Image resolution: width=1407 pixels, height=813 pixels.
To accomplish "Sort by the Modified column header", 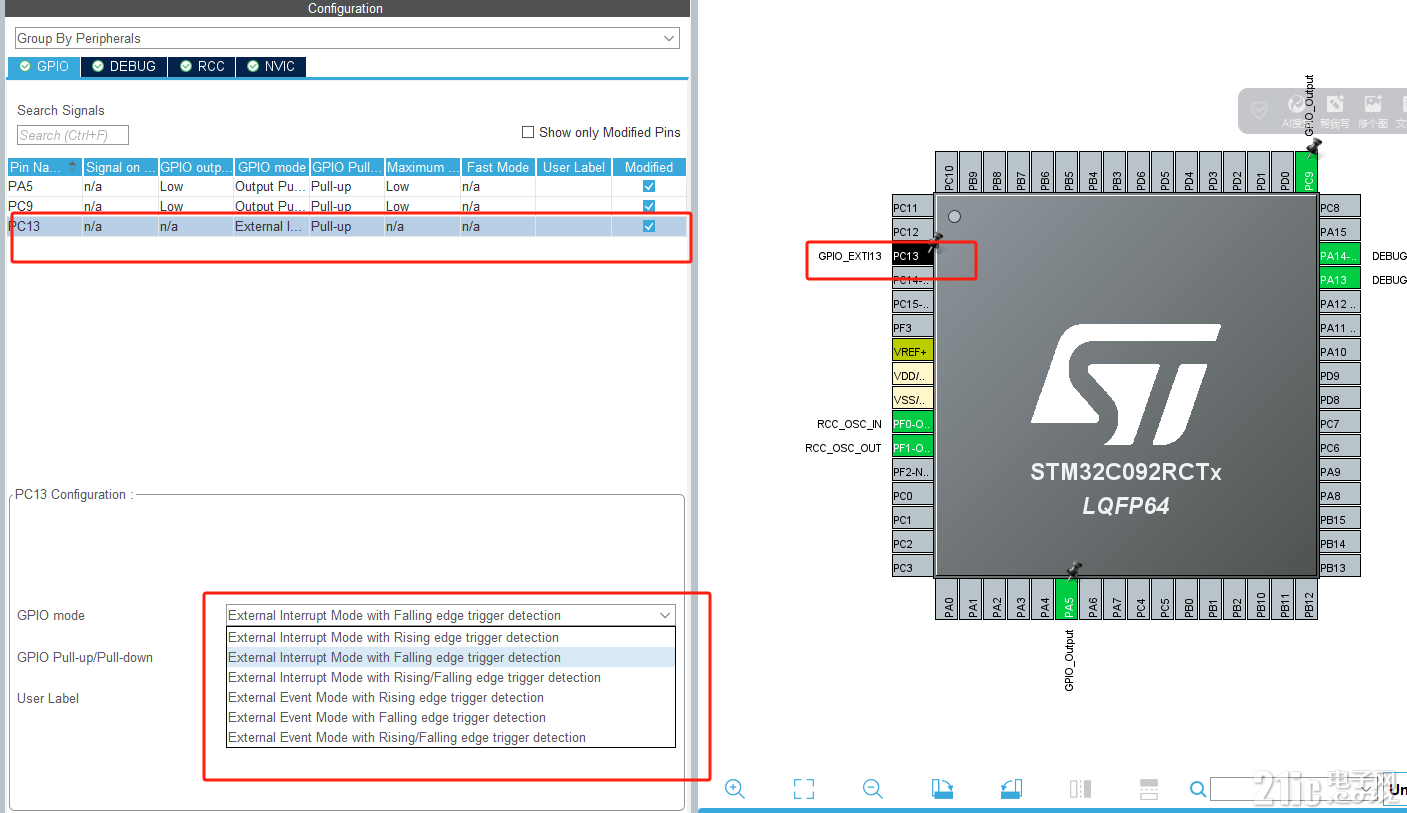I will click(x=649, y=167).
